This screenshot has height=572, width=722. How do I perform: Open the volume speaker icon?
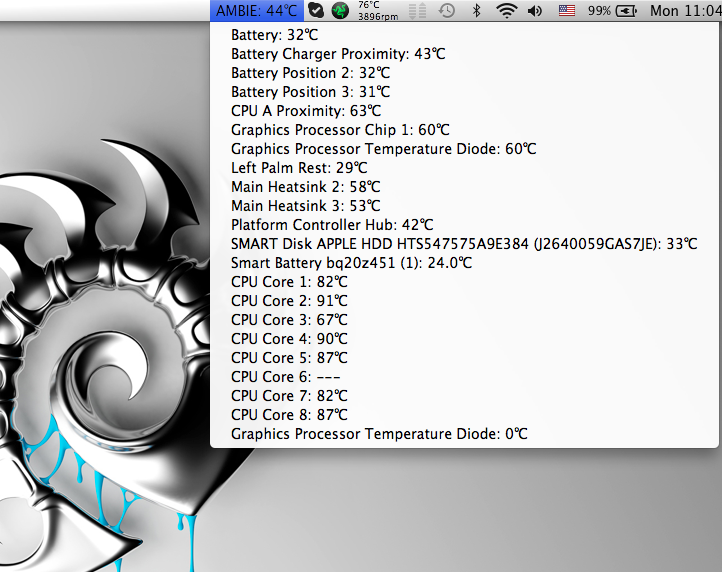(535, 11)
